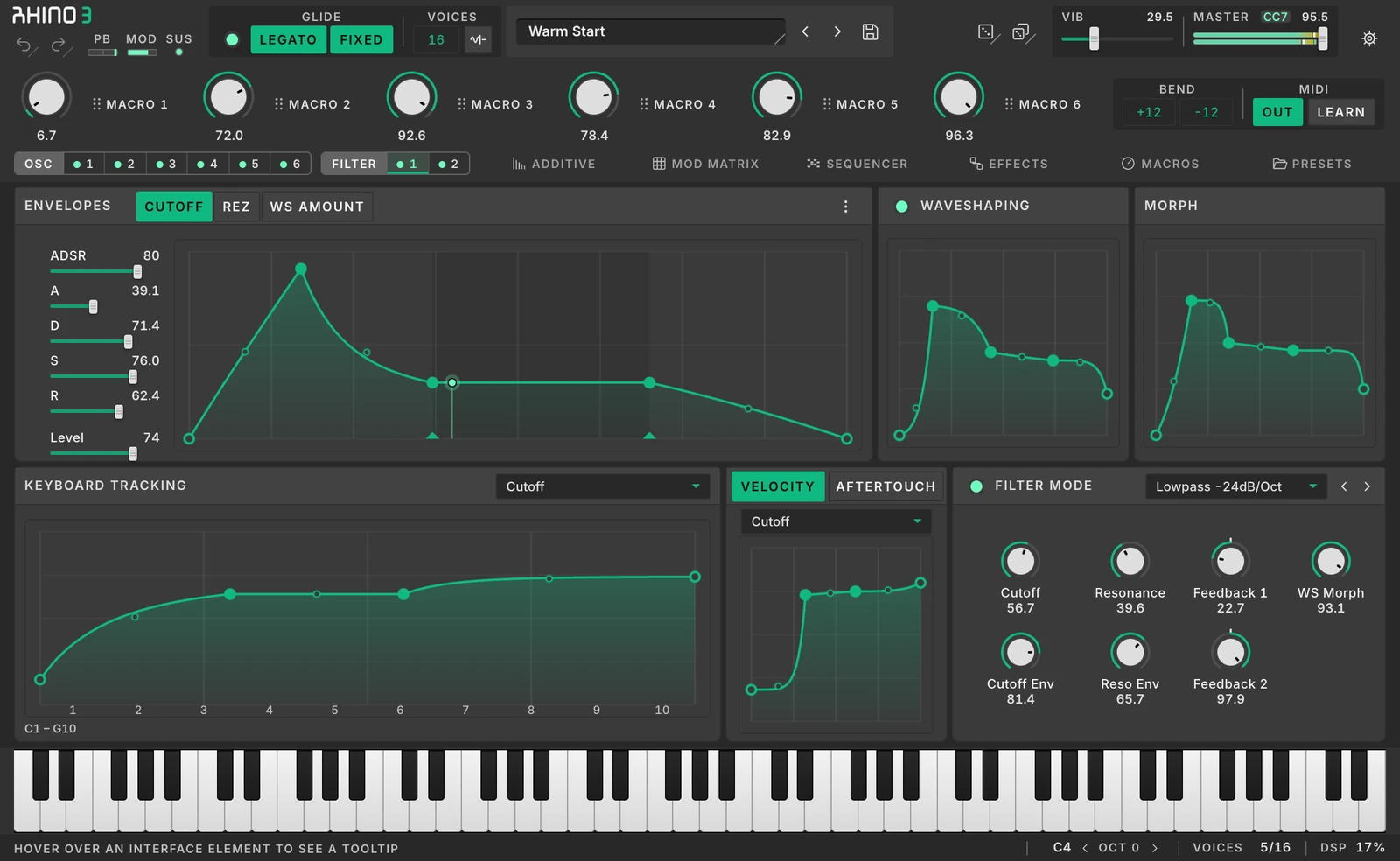Click the Warm Start preset name field
The width and height of the screenshot is (1400, 861).
coord(651,31)
